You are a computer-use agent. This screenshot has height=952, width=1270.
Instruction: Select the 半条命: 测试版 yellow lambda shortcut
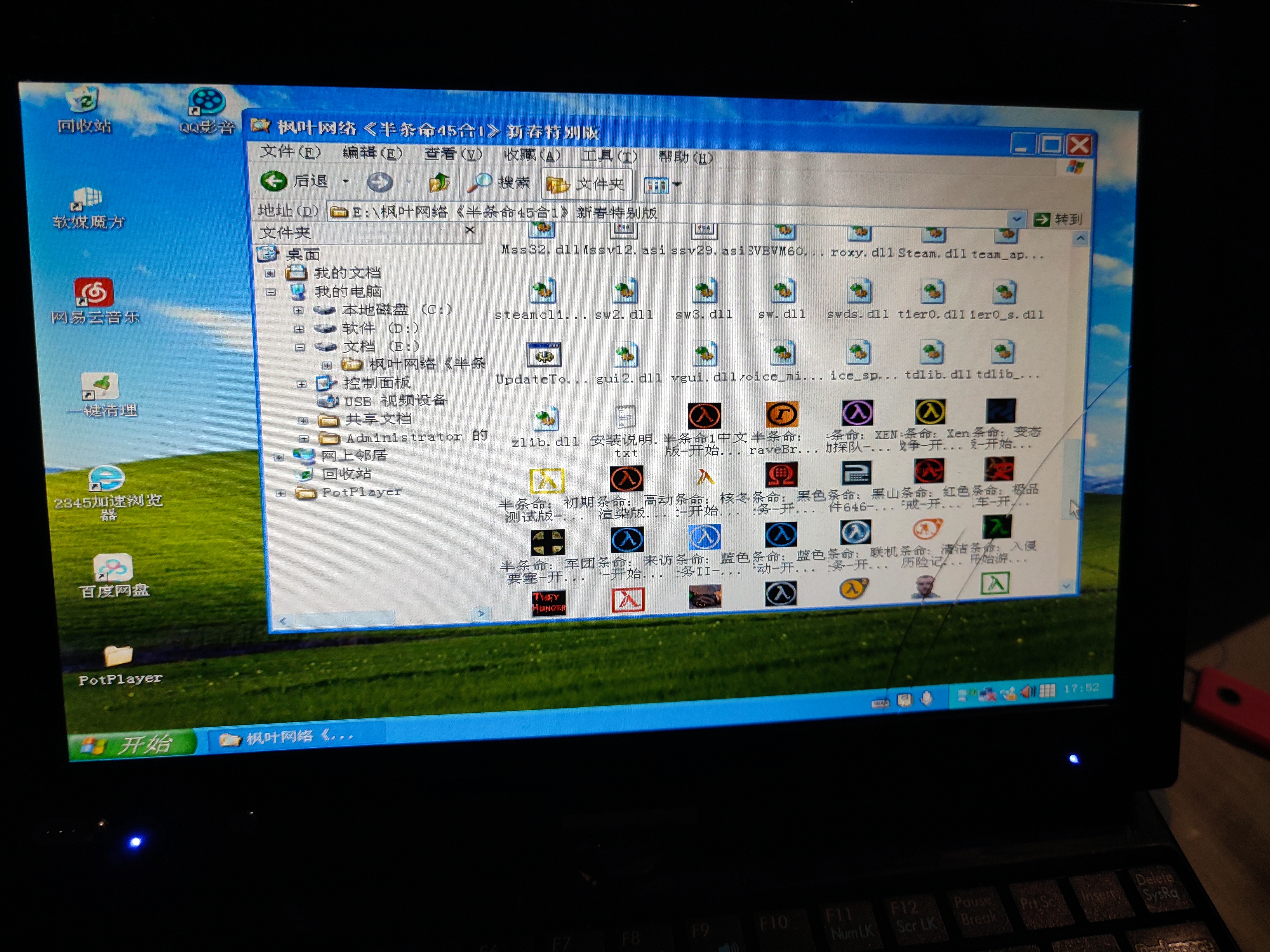pyautogui.click(x=547, y=481)
